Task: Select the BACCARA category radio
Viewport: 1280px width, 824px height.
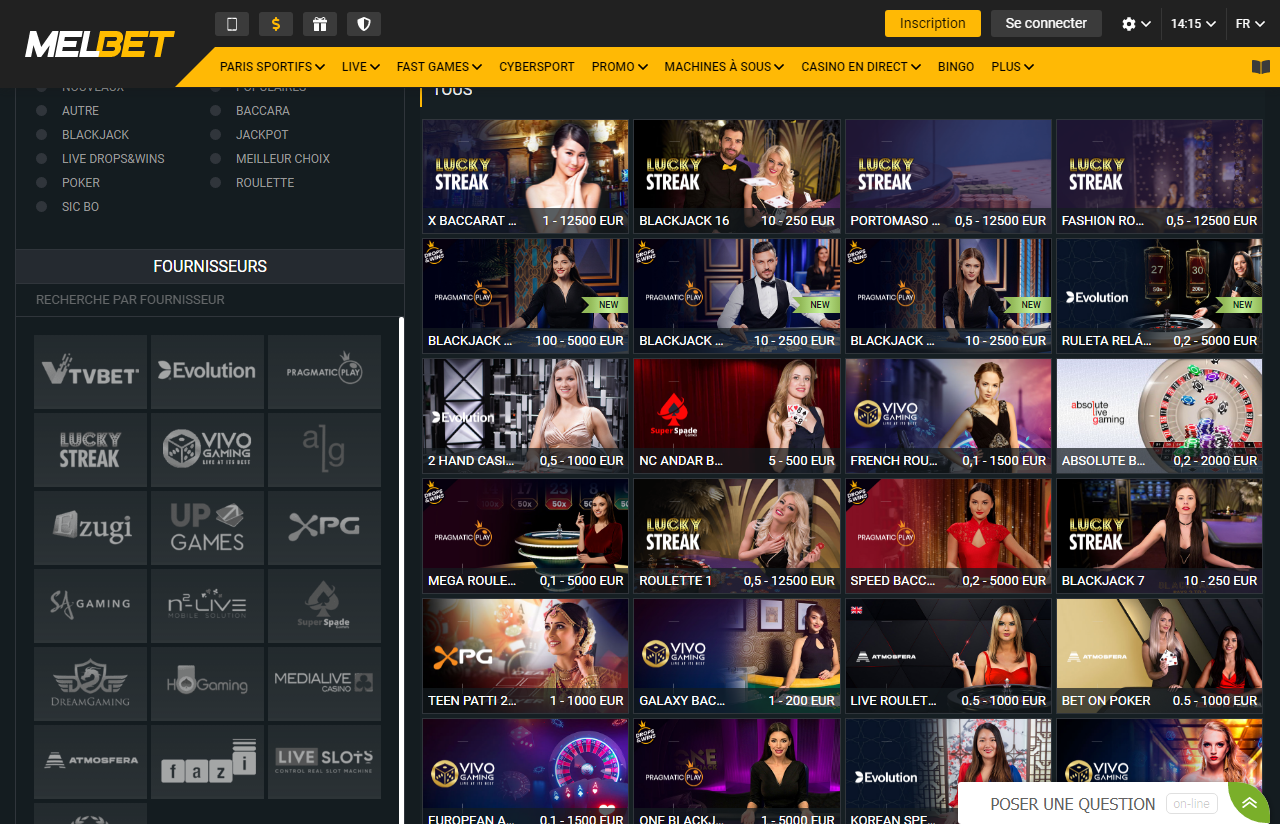Action: (216, 111)
